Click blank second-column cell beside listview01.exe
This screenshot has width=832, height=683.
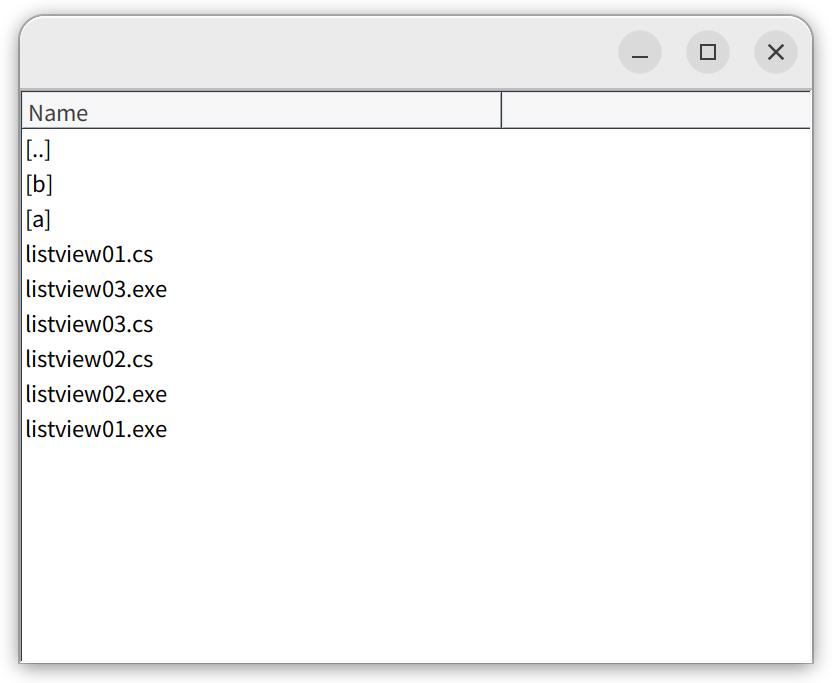(656, 430)
